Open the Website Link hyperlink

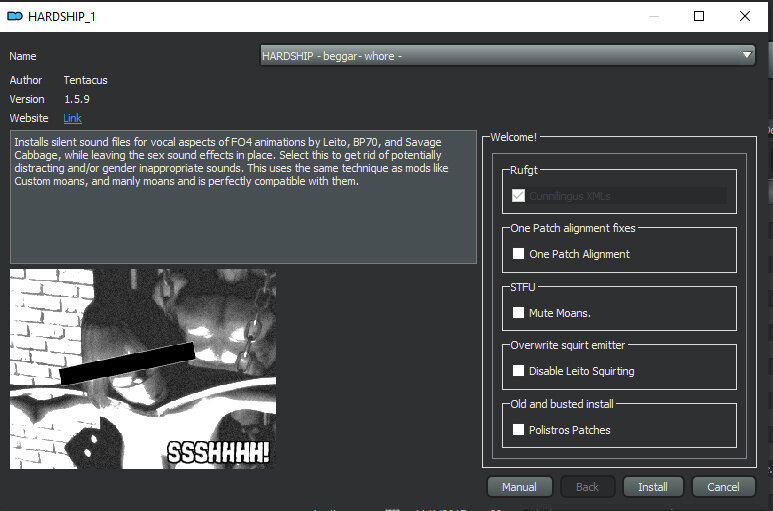click(x=72, y=118)
